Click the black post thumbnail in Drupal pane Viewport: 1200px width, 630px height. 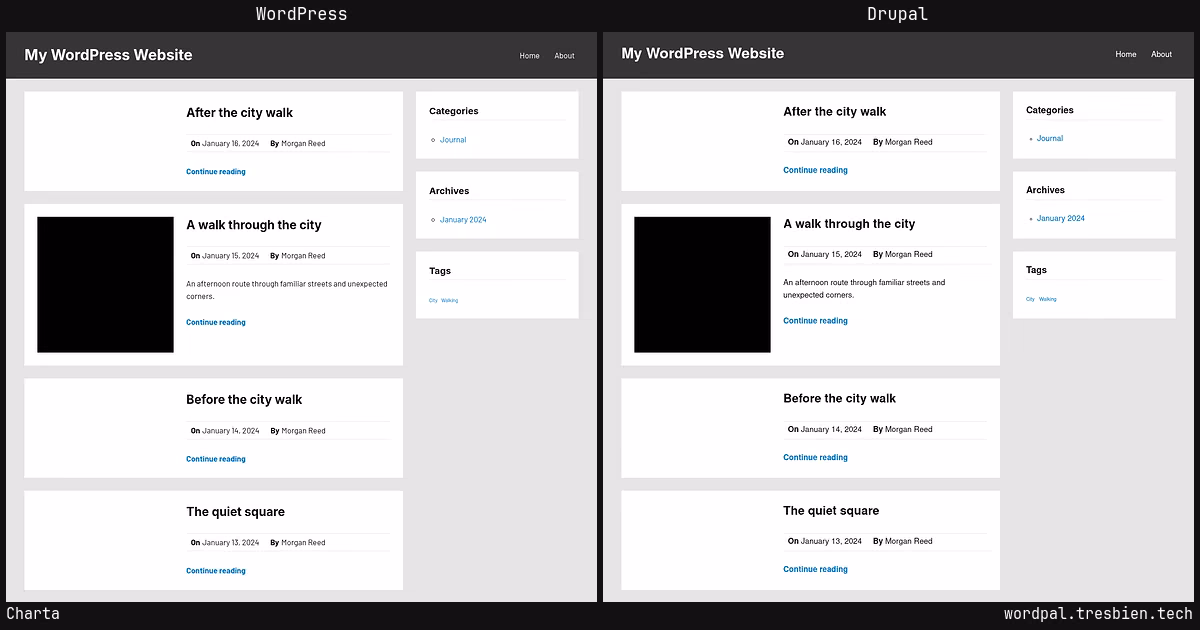pyautogui.click(x=702, y=285)
